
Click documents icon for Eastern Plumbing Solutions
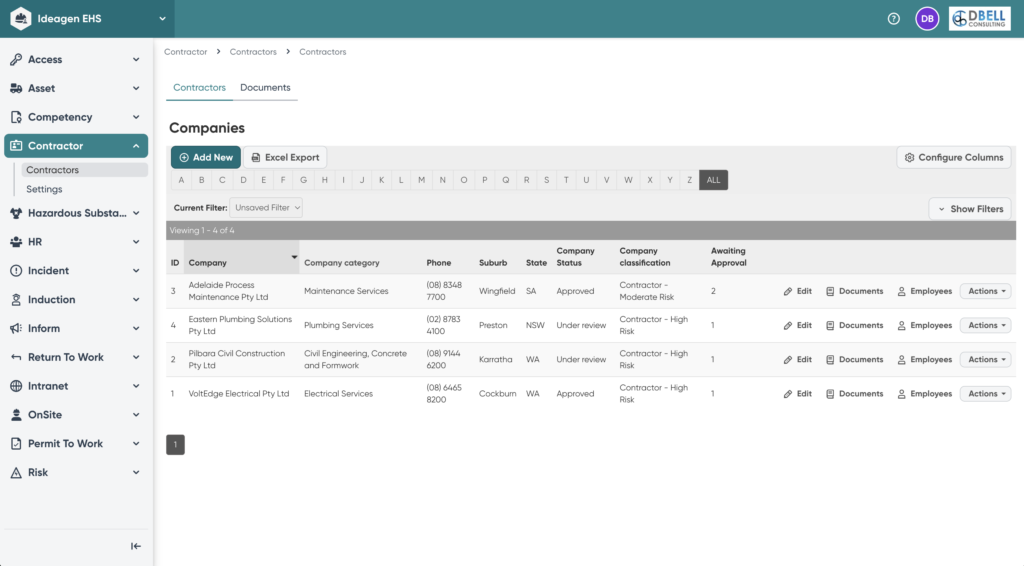[x=830, y=325]
